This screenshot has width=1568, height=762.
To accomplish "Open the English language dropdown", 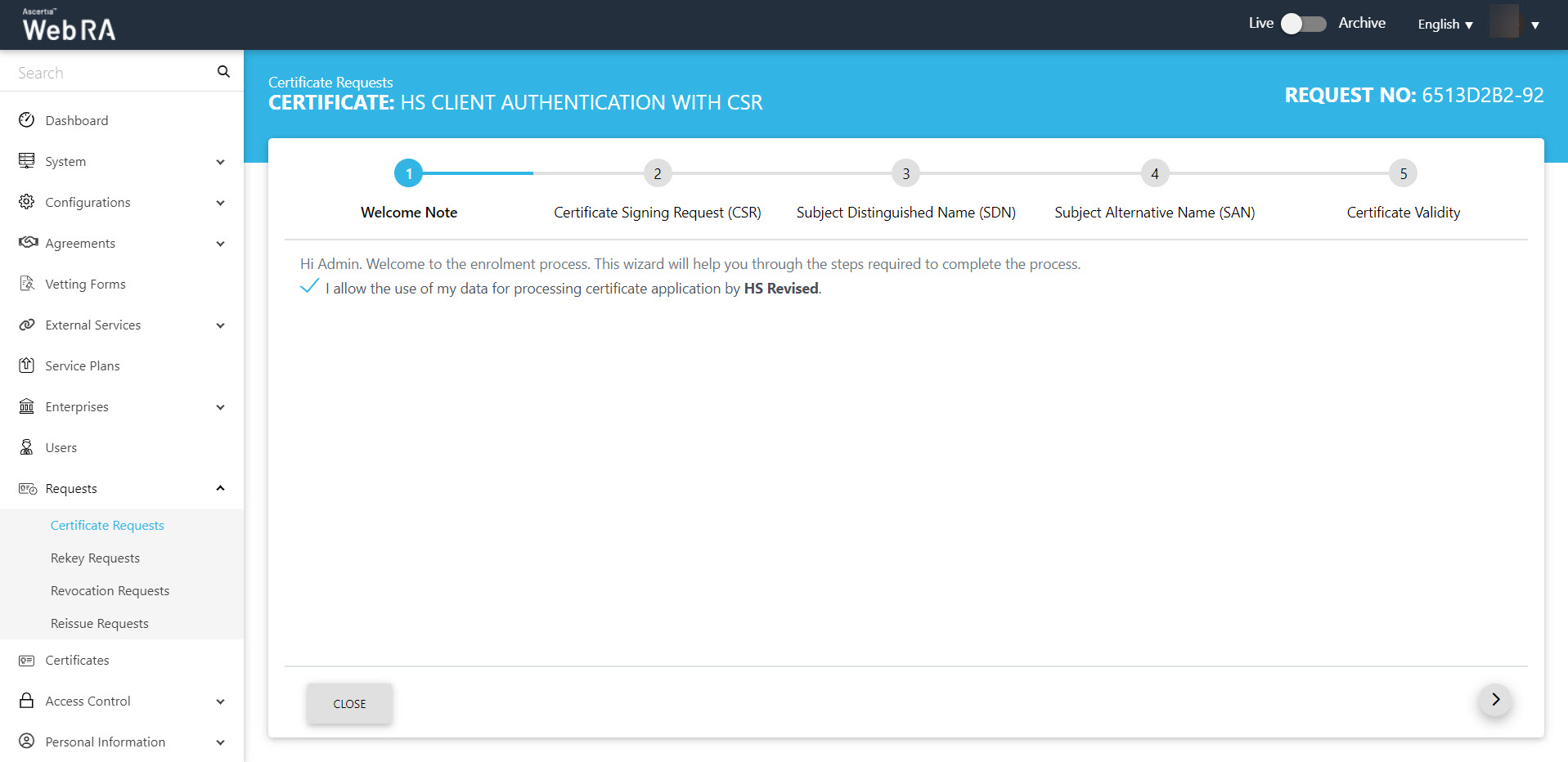I will (x=1445, y=25).
